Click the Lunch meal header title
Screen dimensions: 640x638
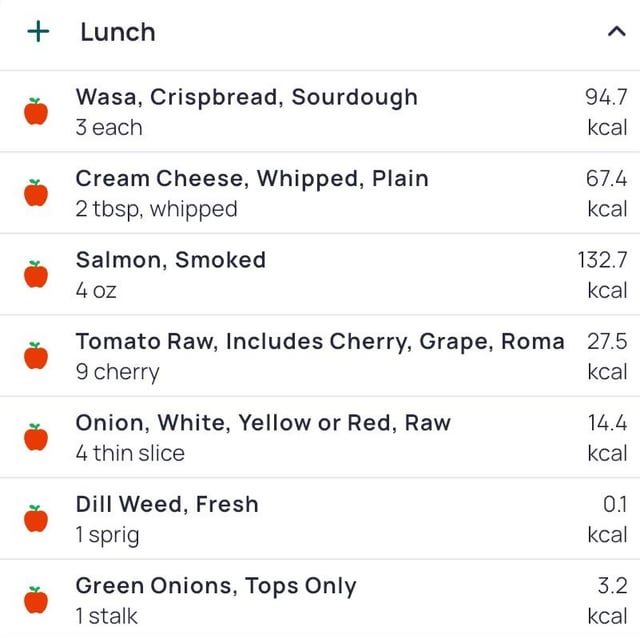117,32
